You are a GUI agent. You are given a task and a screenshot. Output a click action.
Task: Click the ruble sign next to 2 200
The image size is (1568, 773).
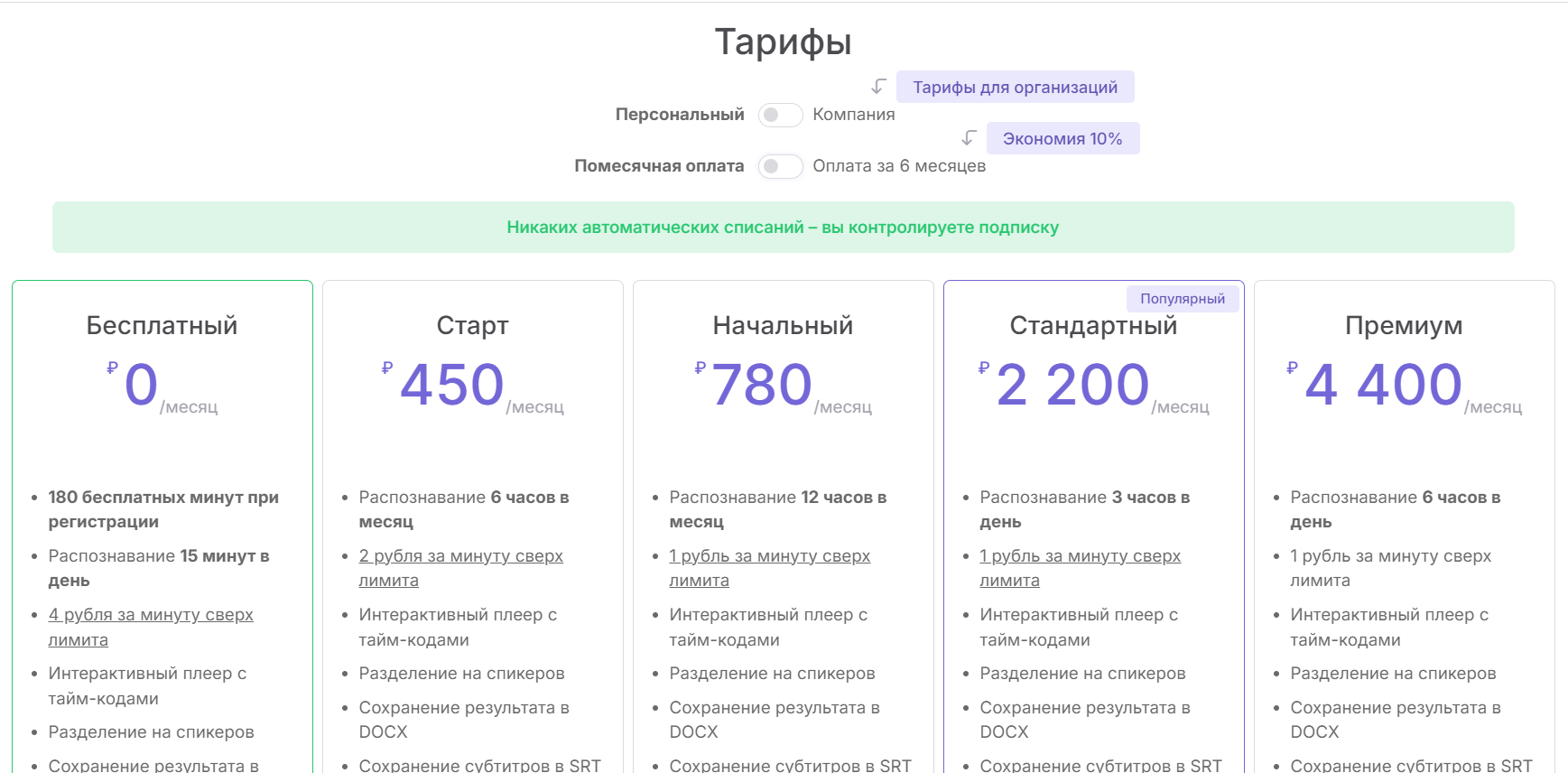(x=984, y=368)
